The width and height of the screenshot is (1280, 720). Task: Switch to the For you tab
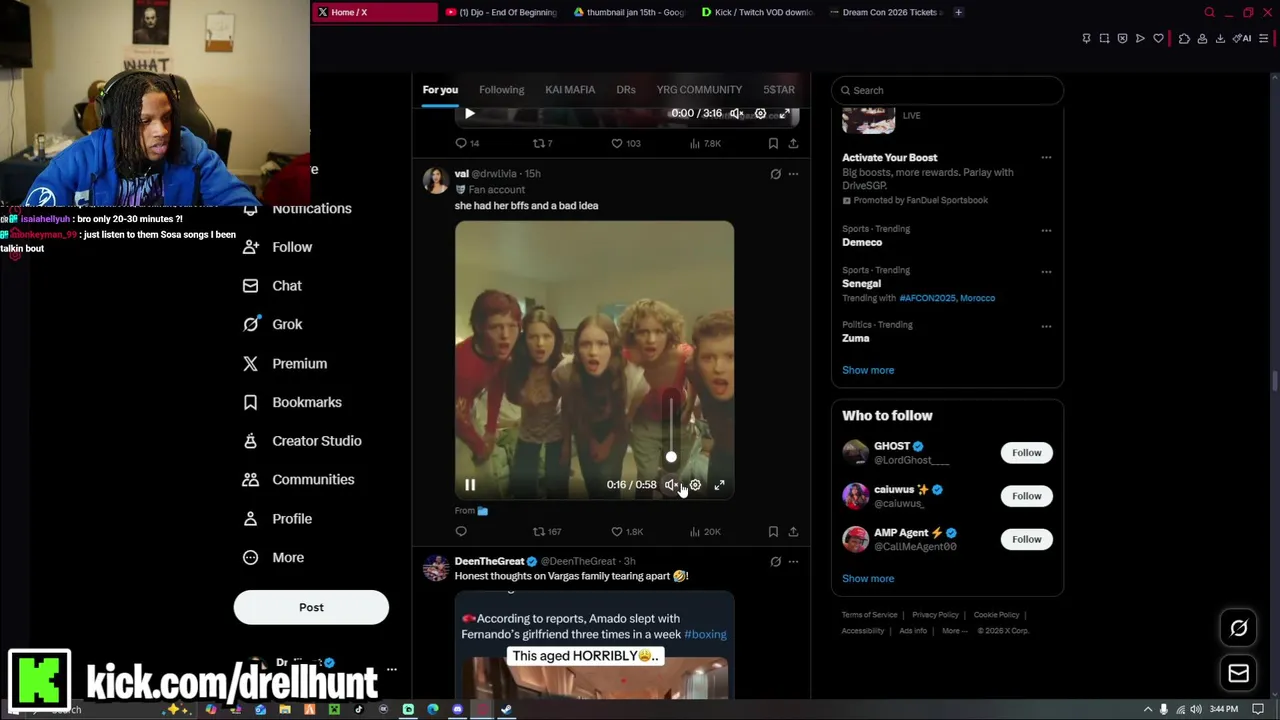440,90
